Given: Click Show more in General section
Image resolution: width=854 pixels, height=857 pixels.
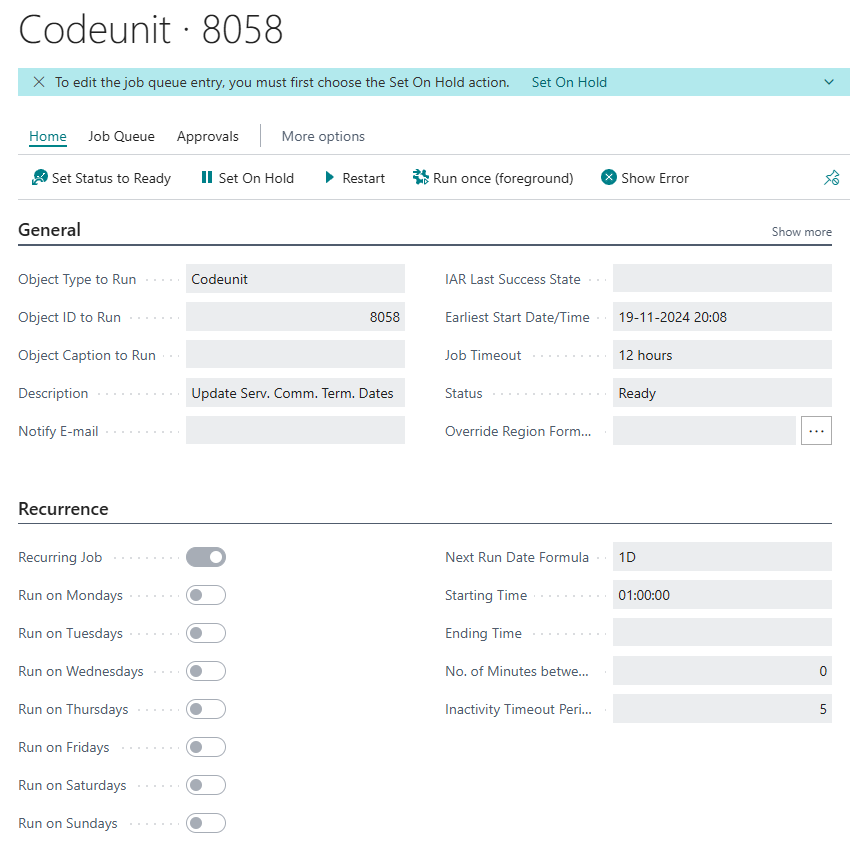Looking at the screenshot, I should 801,232.
